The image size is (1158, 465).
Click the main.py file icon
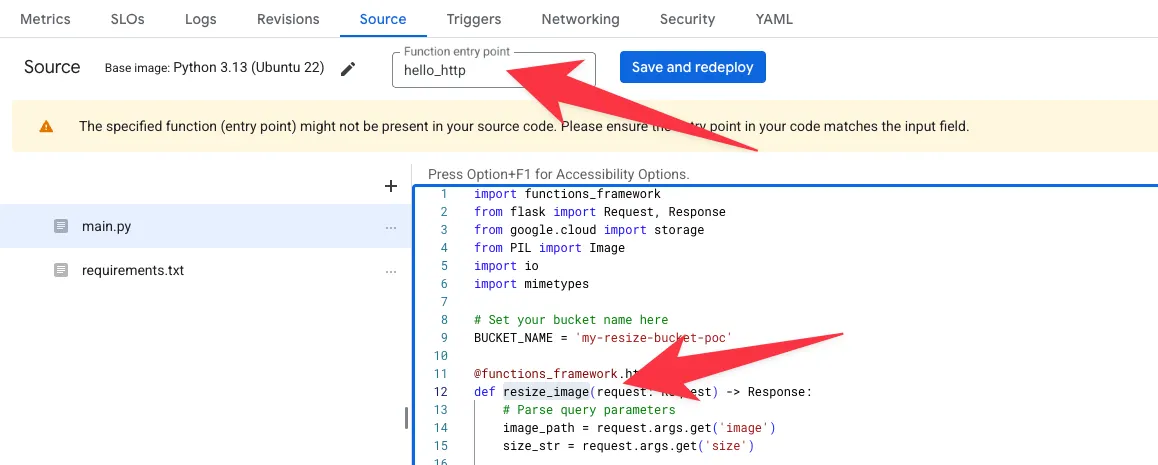(62, 227)
